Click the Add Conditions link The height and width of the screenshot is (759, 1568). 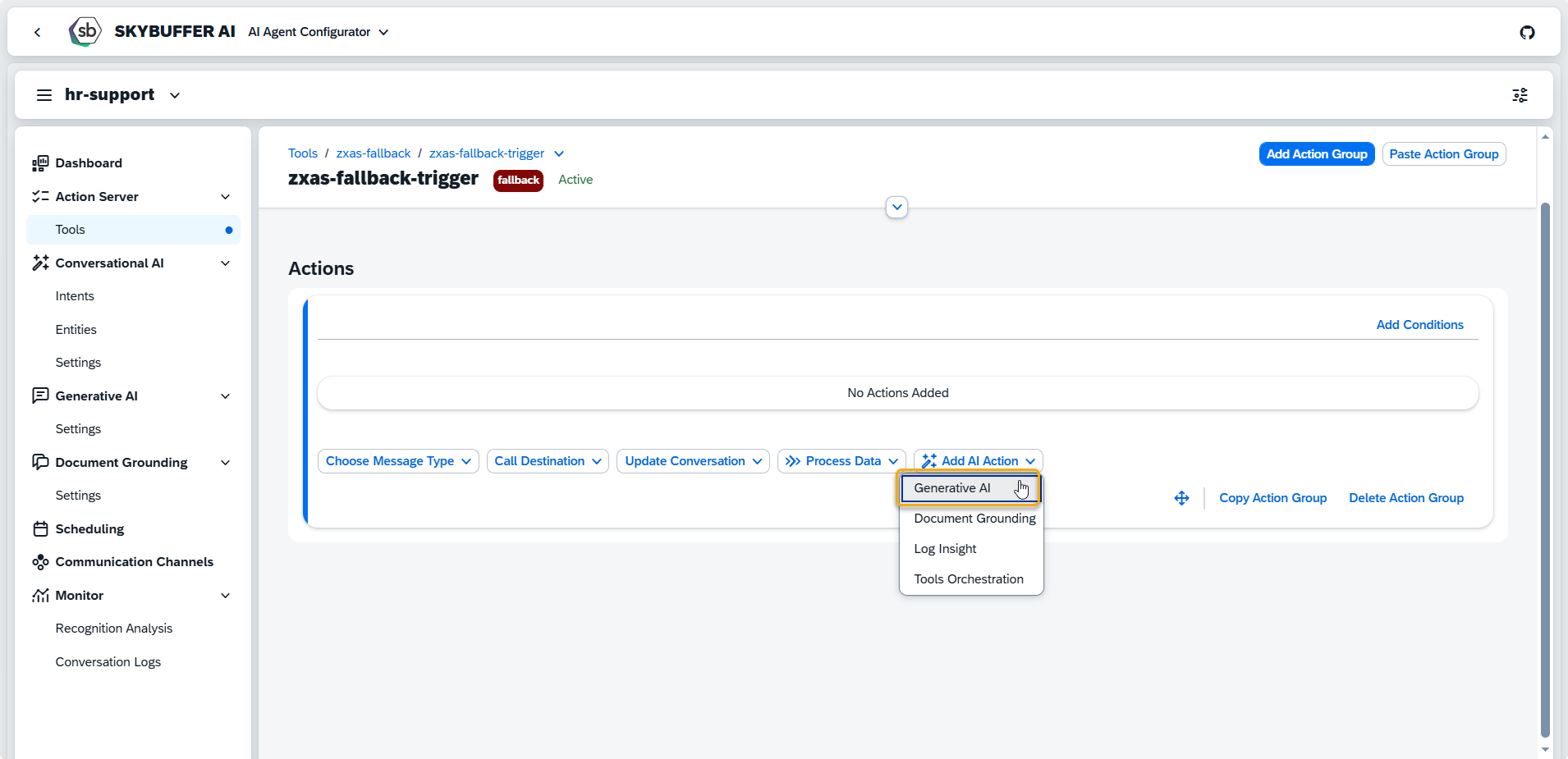[x=1419, y=325]
